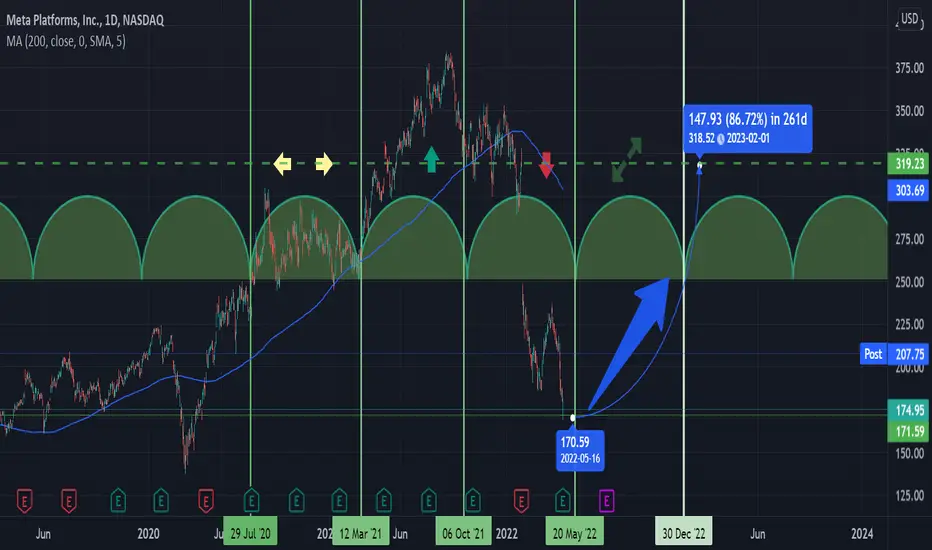Click the 375.00 price scale value
Image resolution: width=932 pixels, height=550 pixels.
pyautogui.click(x=909, y=68)
